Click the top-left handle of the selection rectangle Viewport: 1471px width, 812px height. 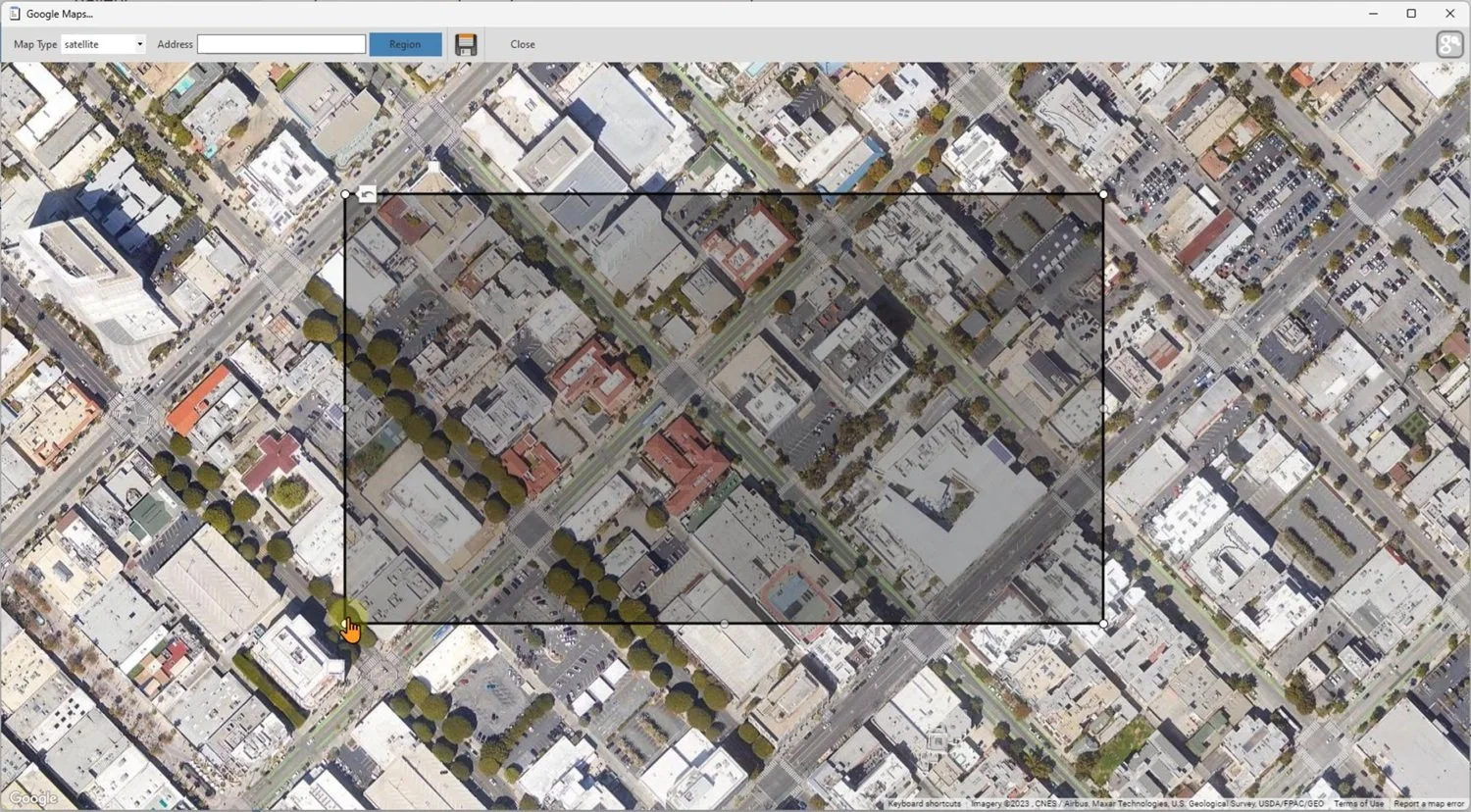(x=345, y=194)
